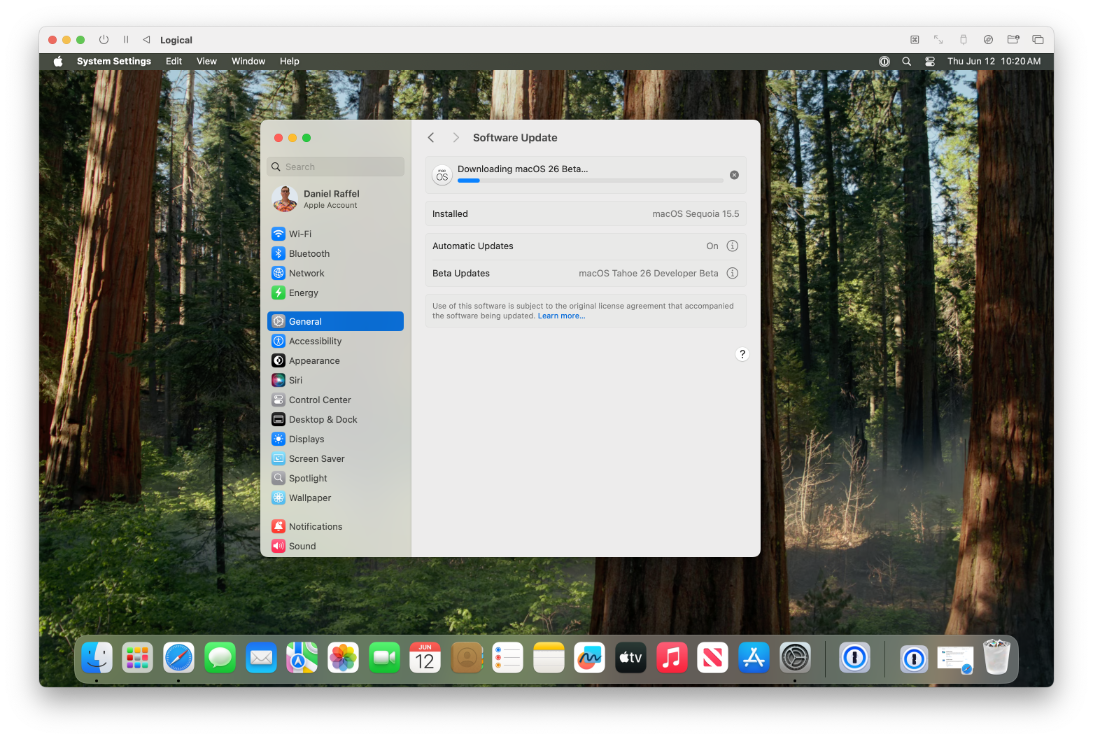Launch FaceTime from the Dock

click(x=384, y=657)
